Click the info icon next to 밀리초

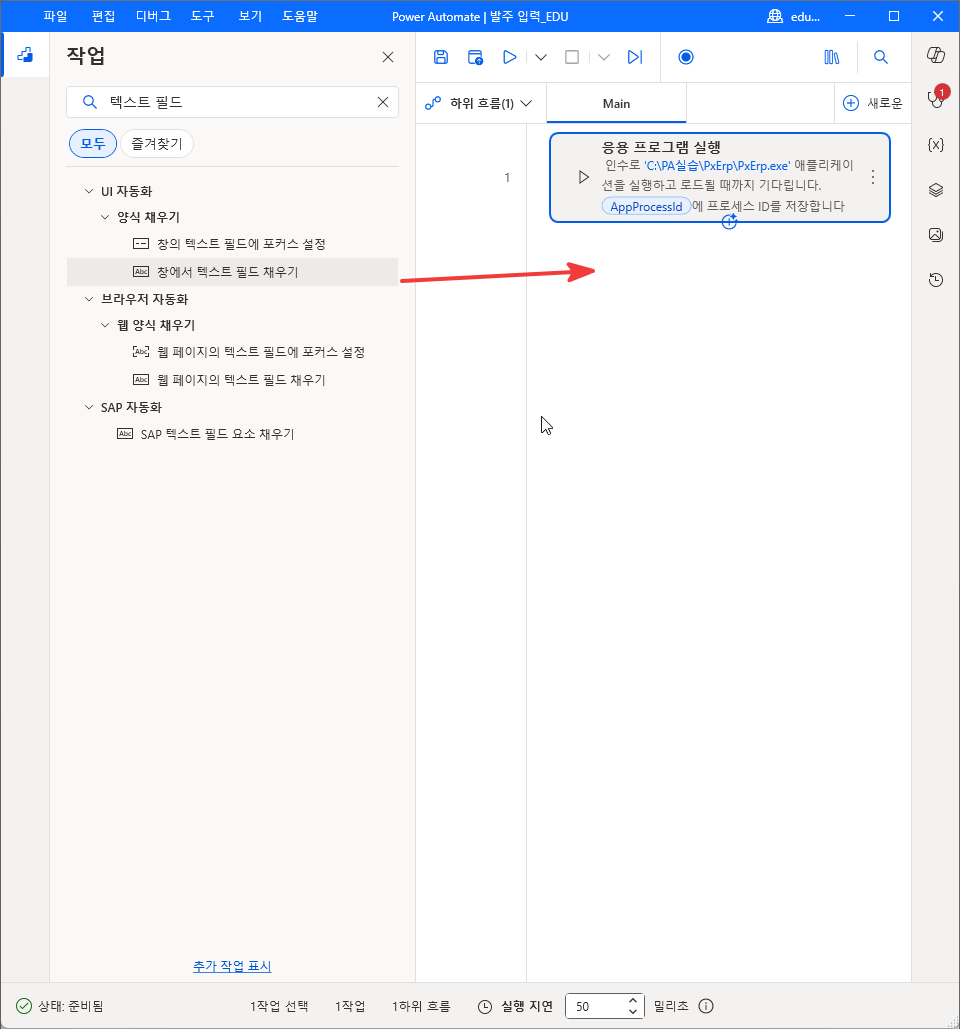706,1006
